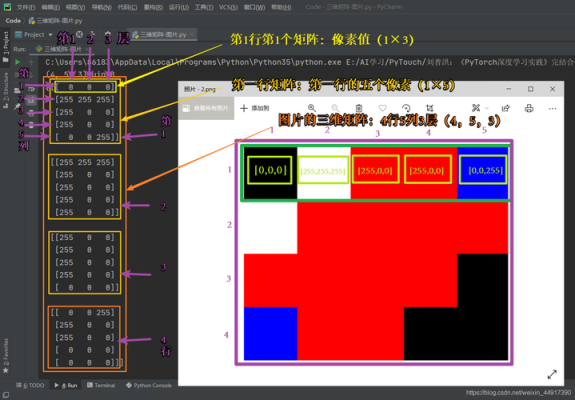Open the Python Console tab

point(149,385)
